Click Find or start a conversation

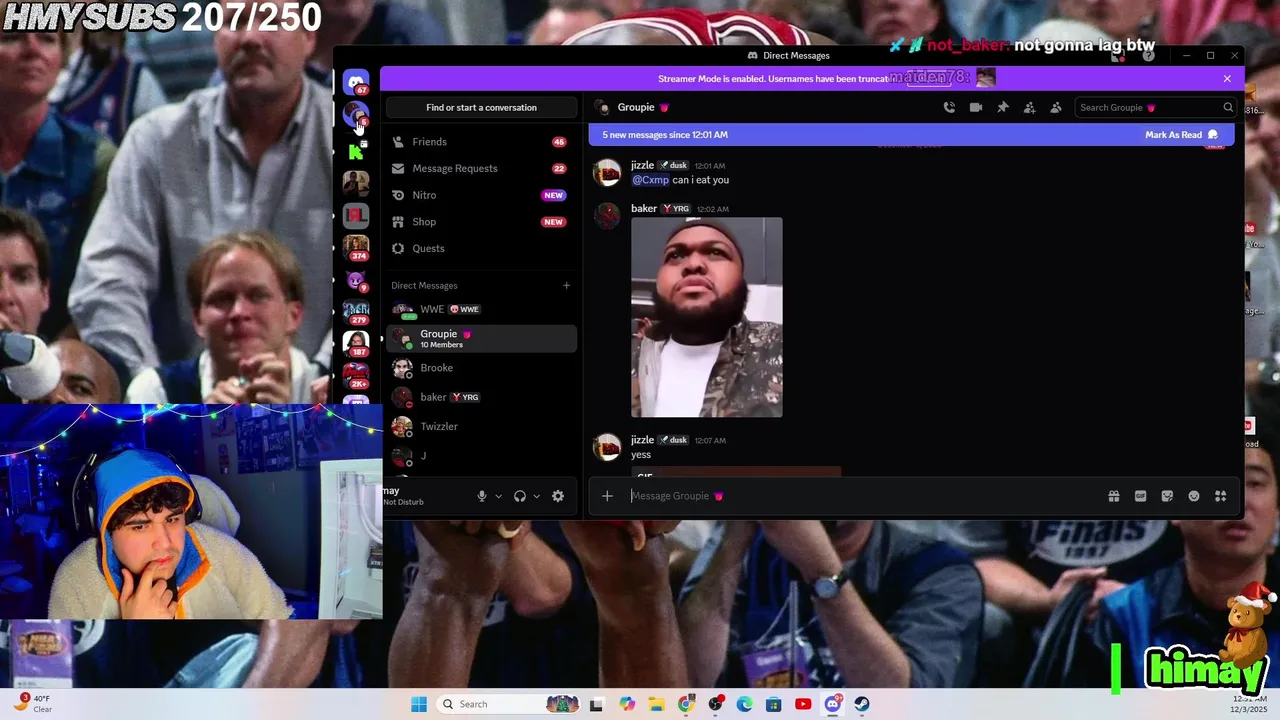click(x=481, y=107)
